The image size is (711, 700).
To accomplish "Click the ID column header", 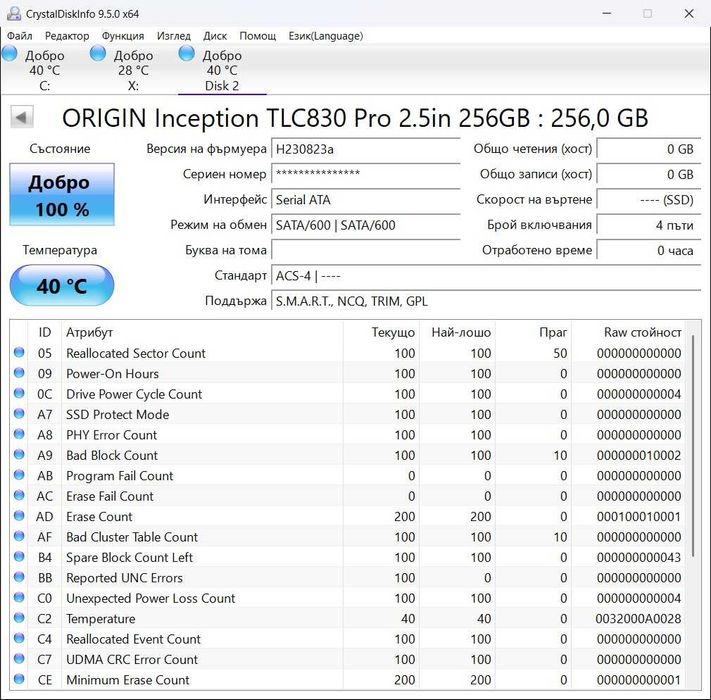I will pyautogui.click(x=44, y=332).
